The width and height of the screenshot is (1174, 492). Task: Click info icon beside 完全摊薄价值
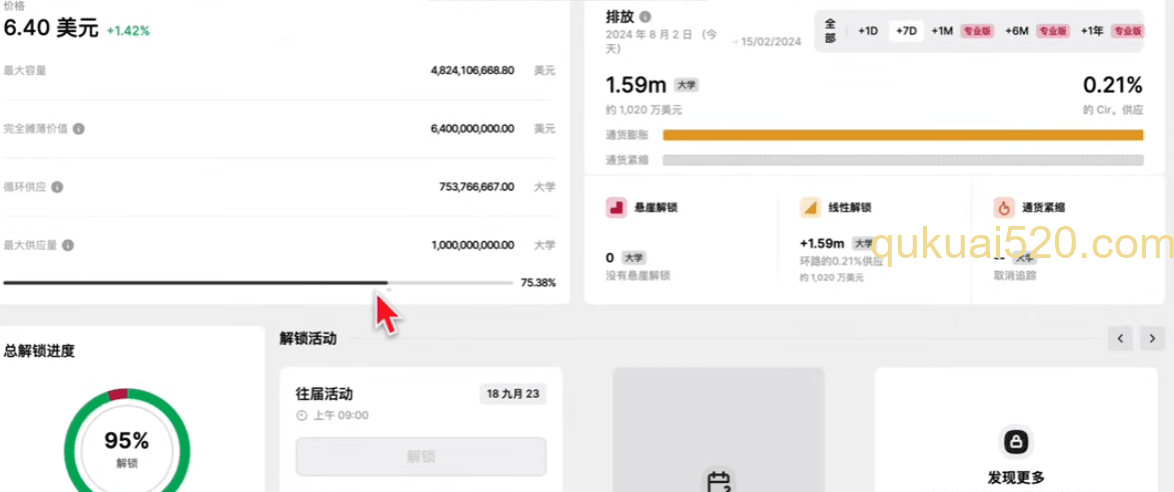point(79,129)
